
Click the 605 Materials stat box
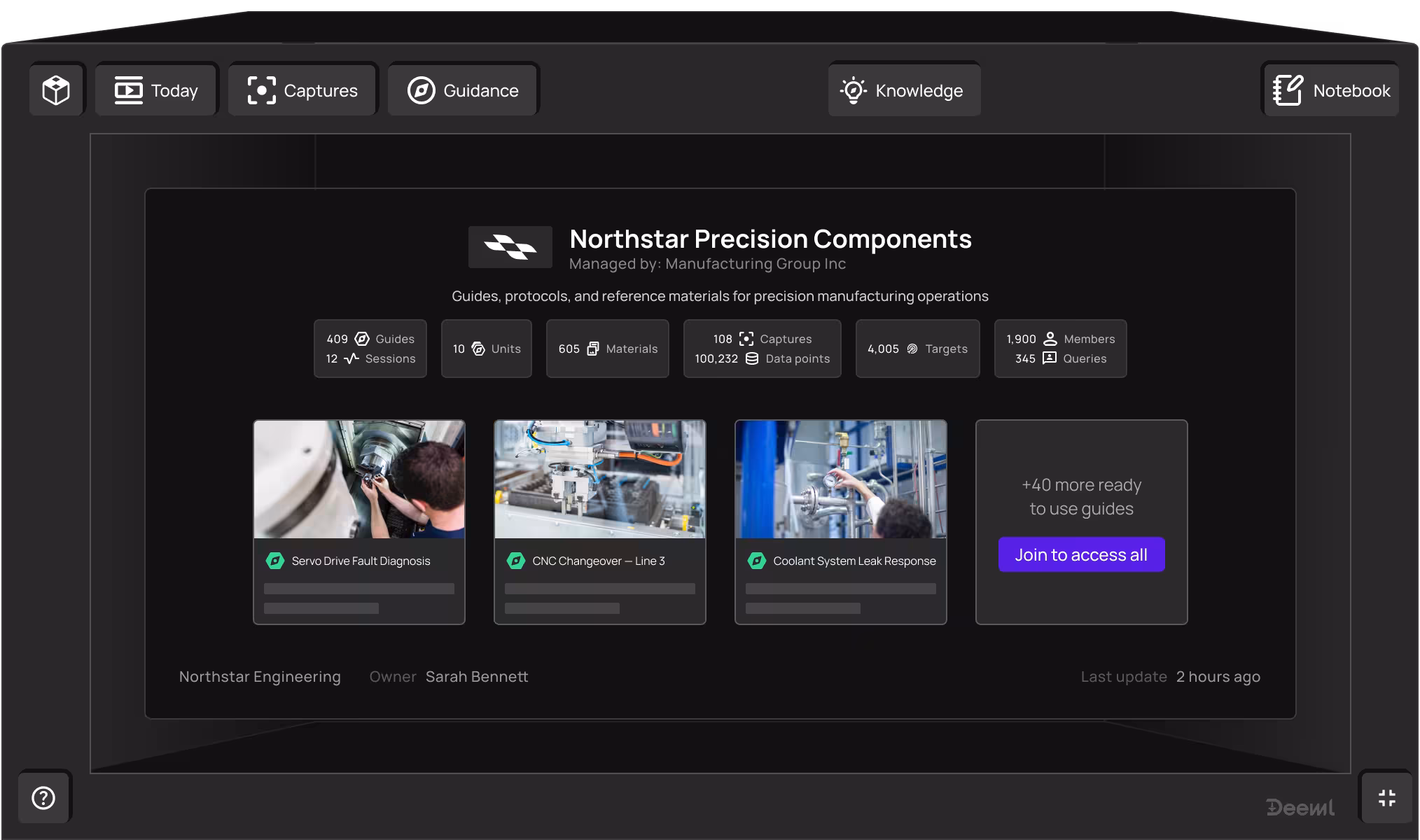608,349
